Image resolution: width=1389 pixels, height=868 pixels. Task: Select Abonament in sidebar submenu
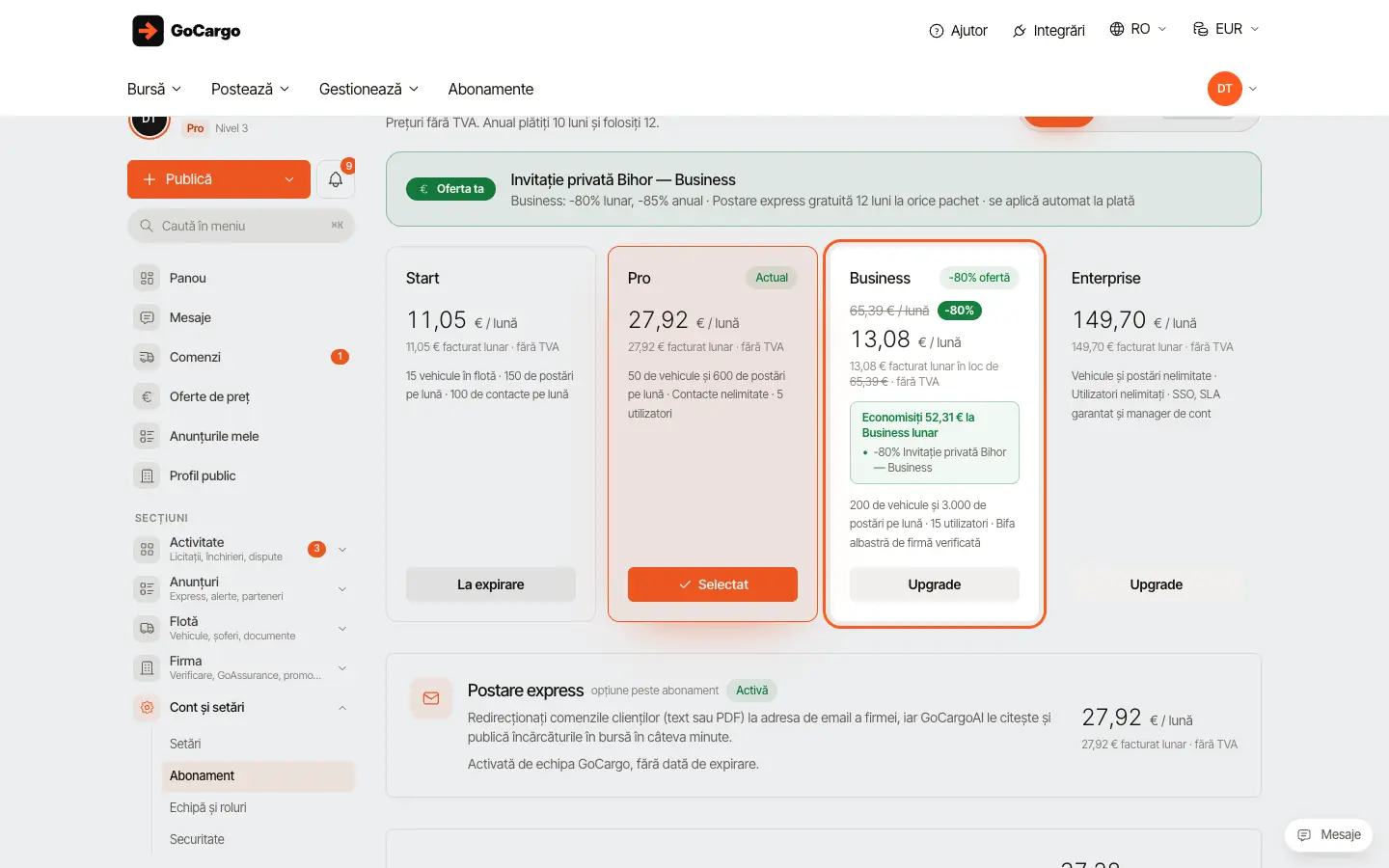pos(259,775)
